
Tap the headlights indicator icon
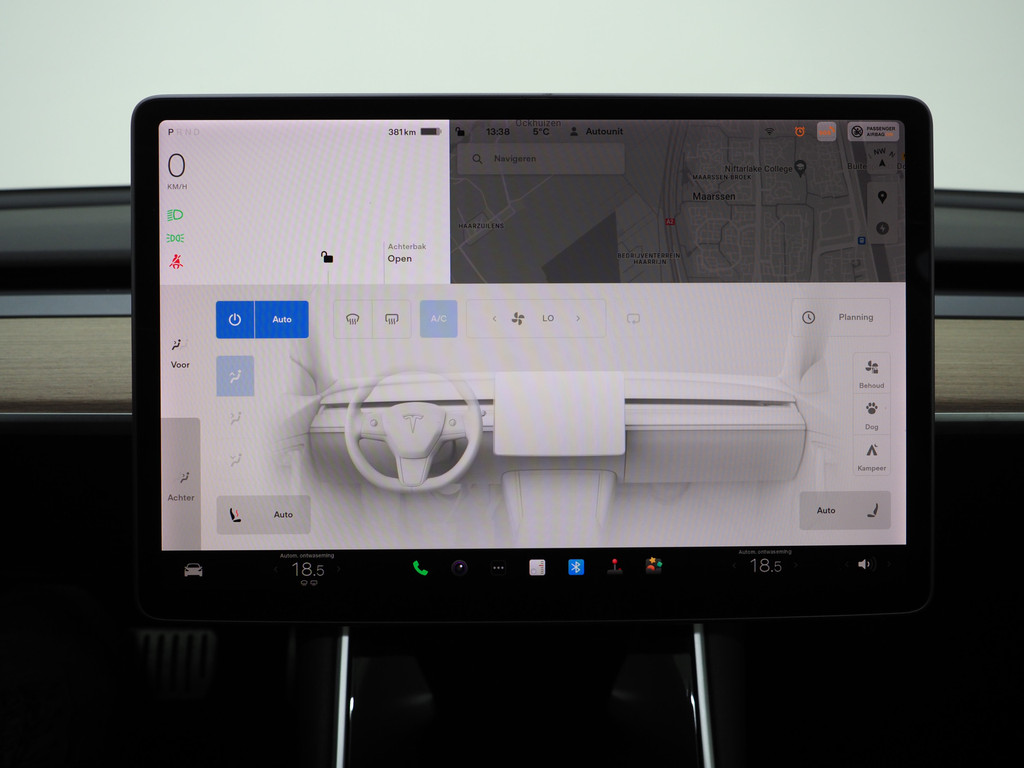(175, 215)
